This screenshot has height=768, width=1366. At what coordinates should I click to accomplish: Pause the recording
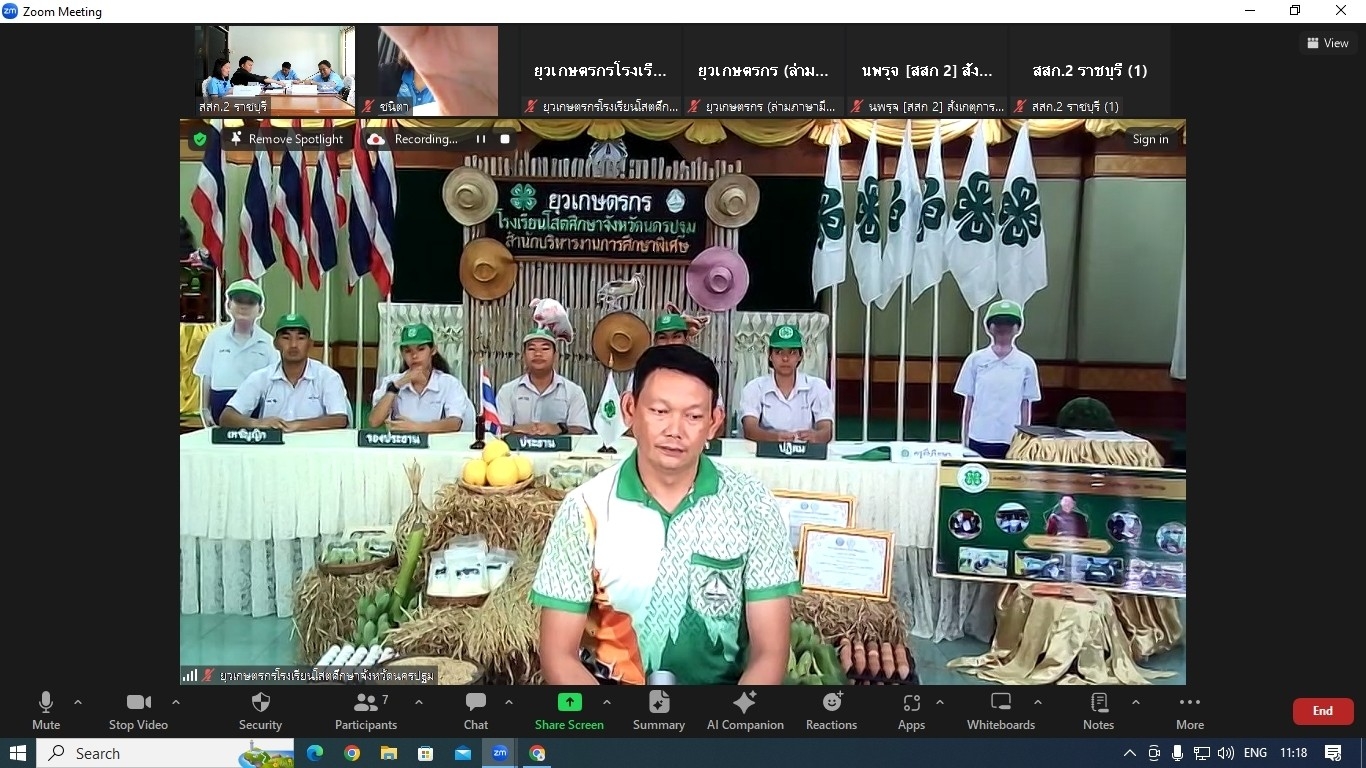481,139
